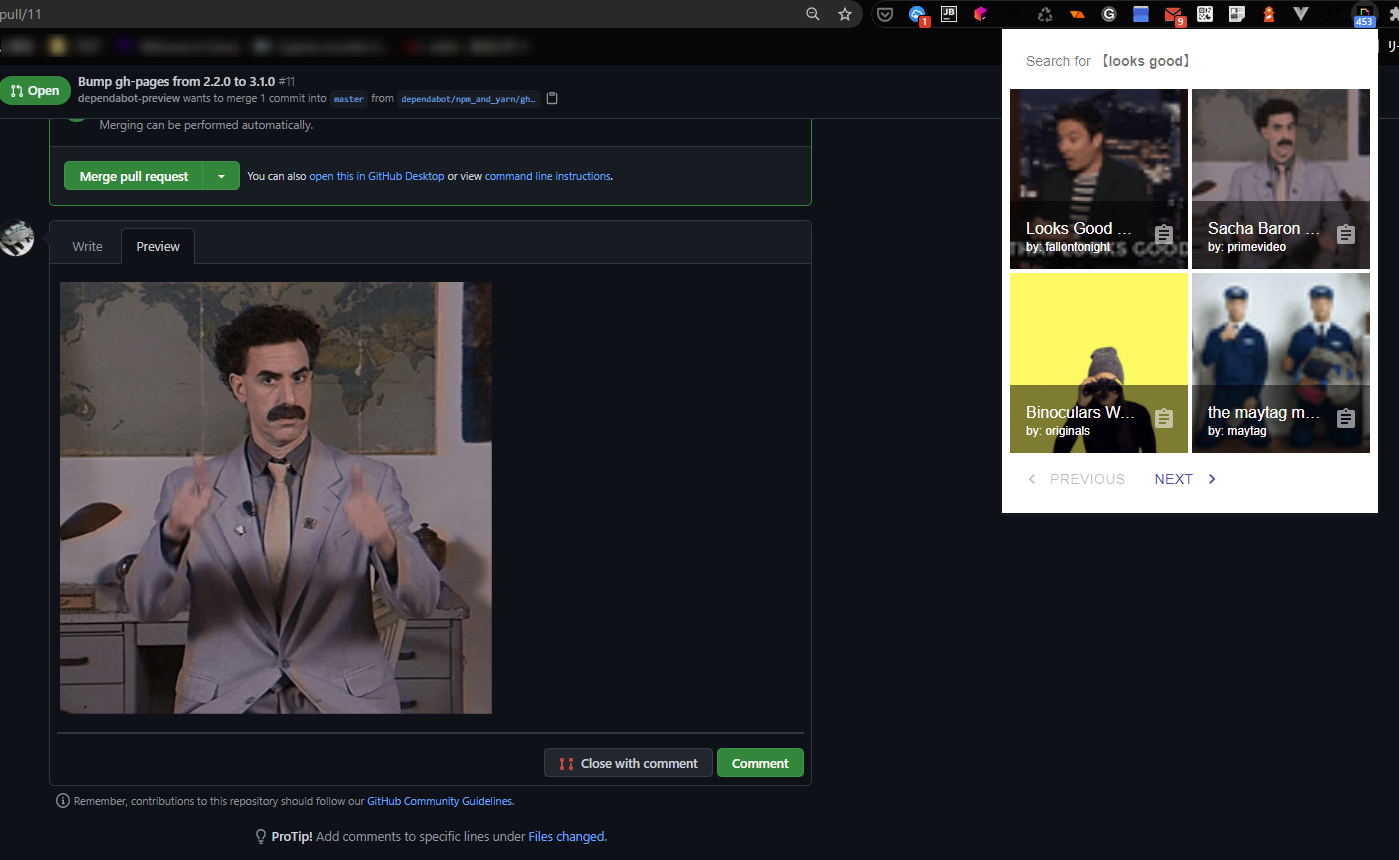
Task: Switch to the Write tab
Action: point(87,246)
